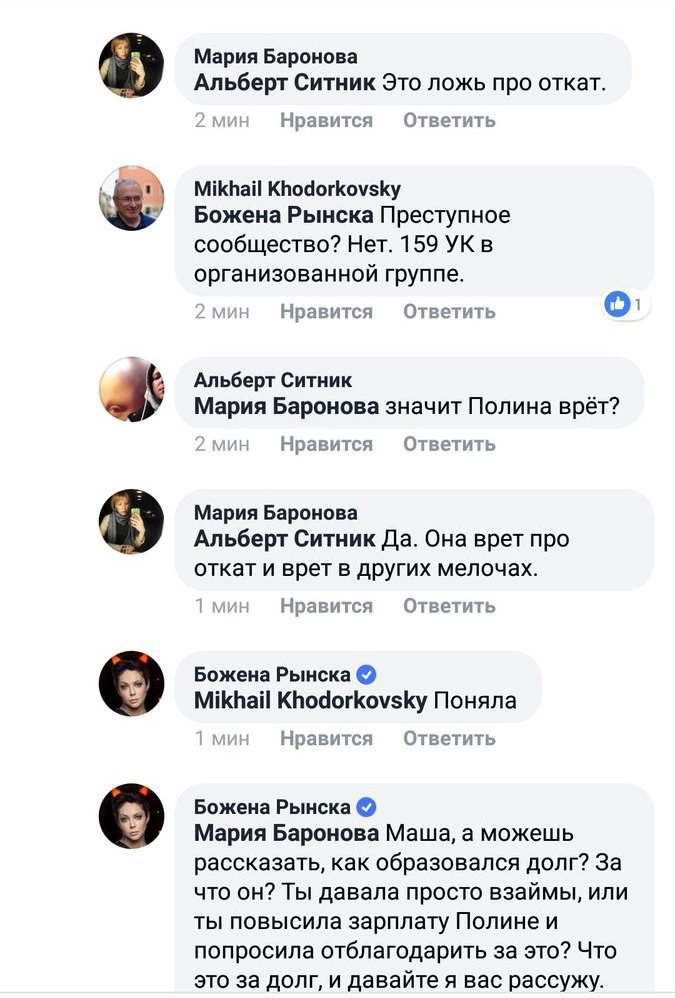Tap Мария Баронова's avatar beside "Да. Она врет" comment
The image size is (675, 998).
[x=131, y=521]
